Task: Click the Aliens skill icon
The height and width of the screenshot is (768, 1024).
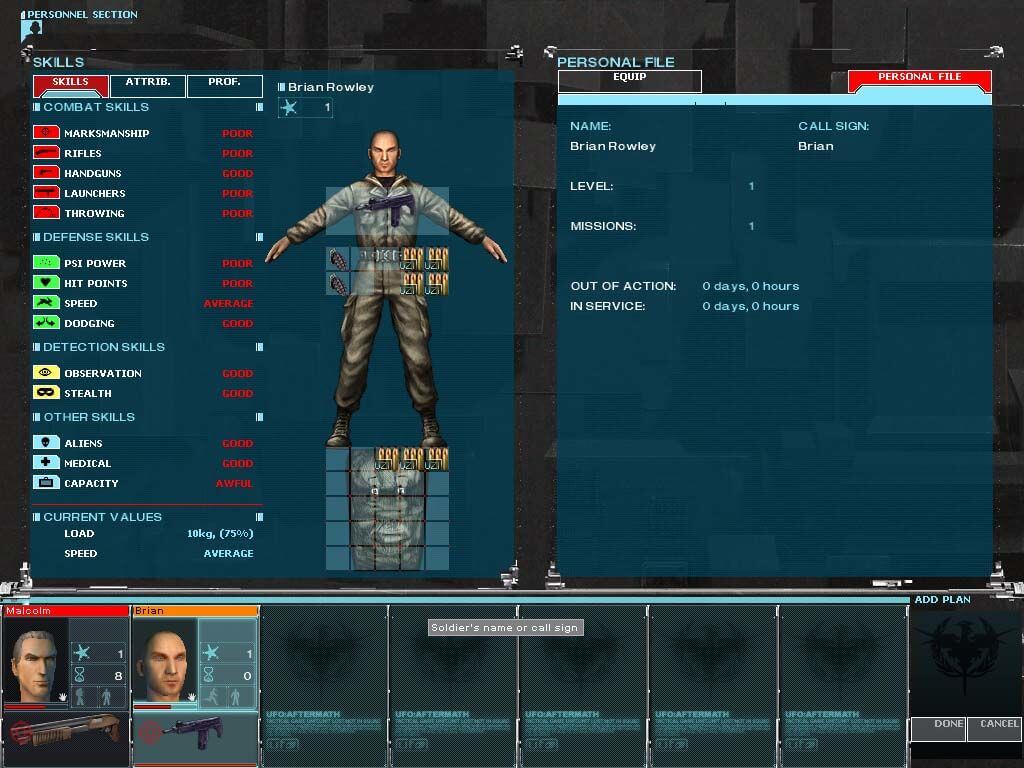Action: [x=46, y=443]
